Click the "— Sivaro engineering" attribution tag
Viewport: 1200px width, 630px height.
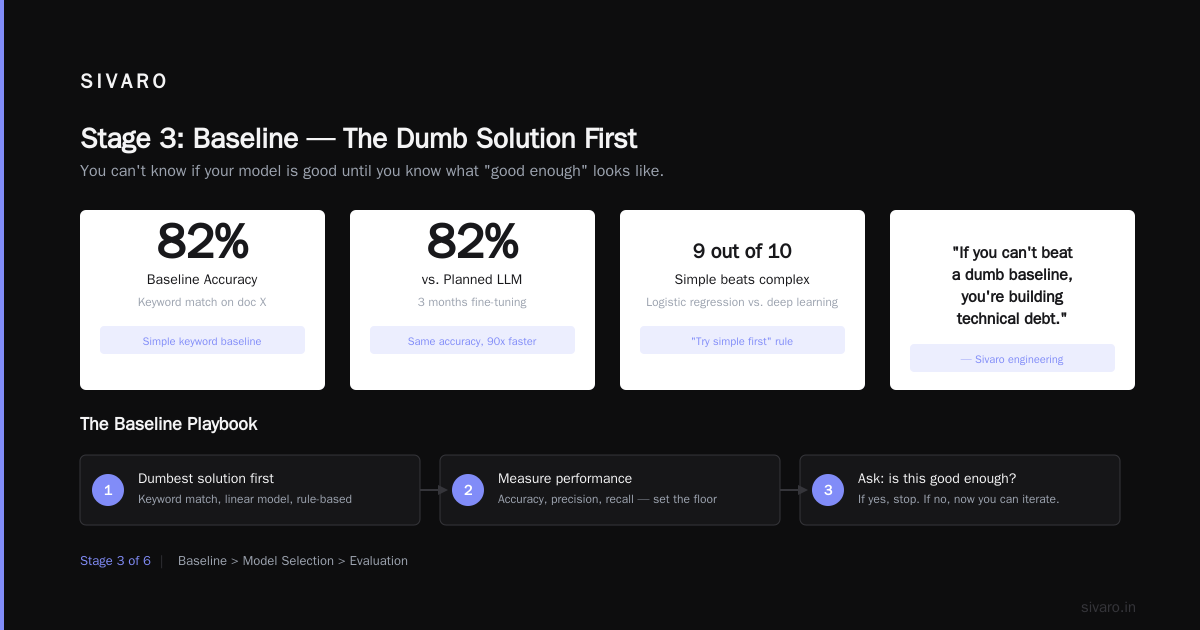1012,358
